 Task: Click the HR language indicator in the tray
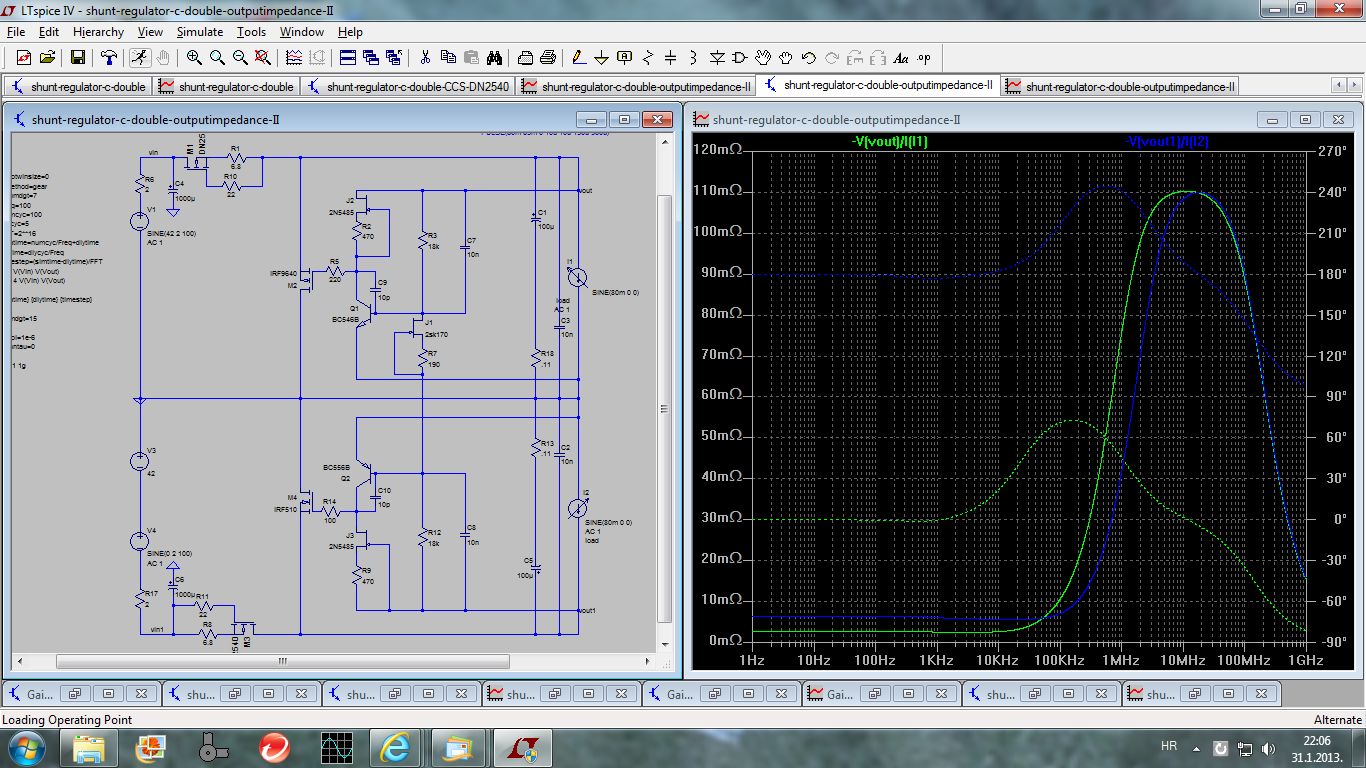[1168, 747]
